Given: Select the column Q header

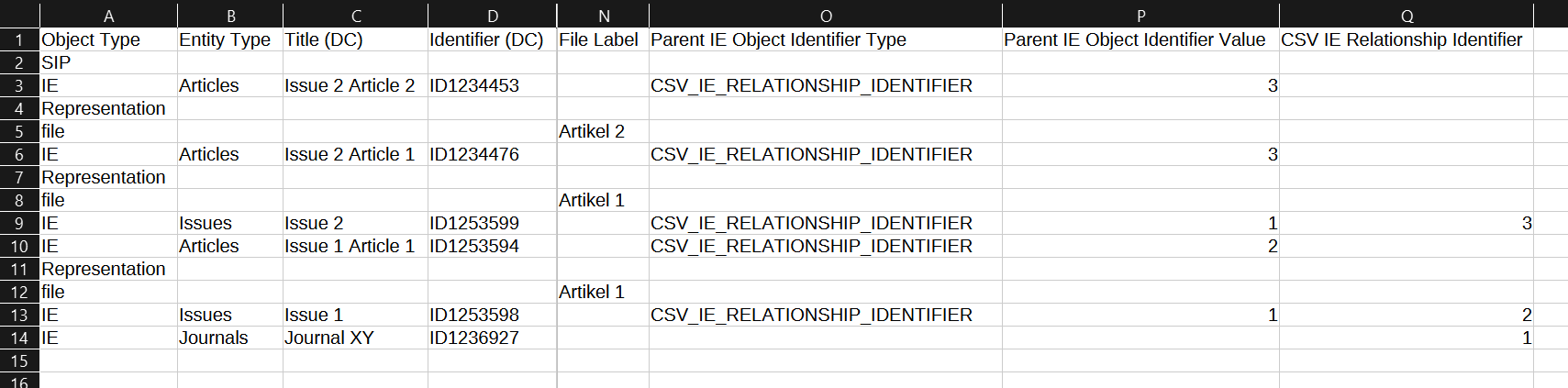Looking at the screenshot, I should (1407, 16).
